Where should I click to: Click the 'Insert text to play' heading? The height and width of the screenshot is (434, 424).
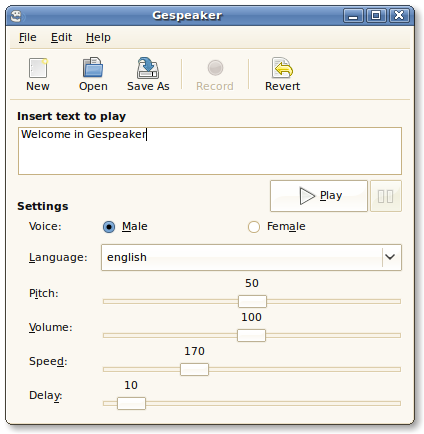71,116
